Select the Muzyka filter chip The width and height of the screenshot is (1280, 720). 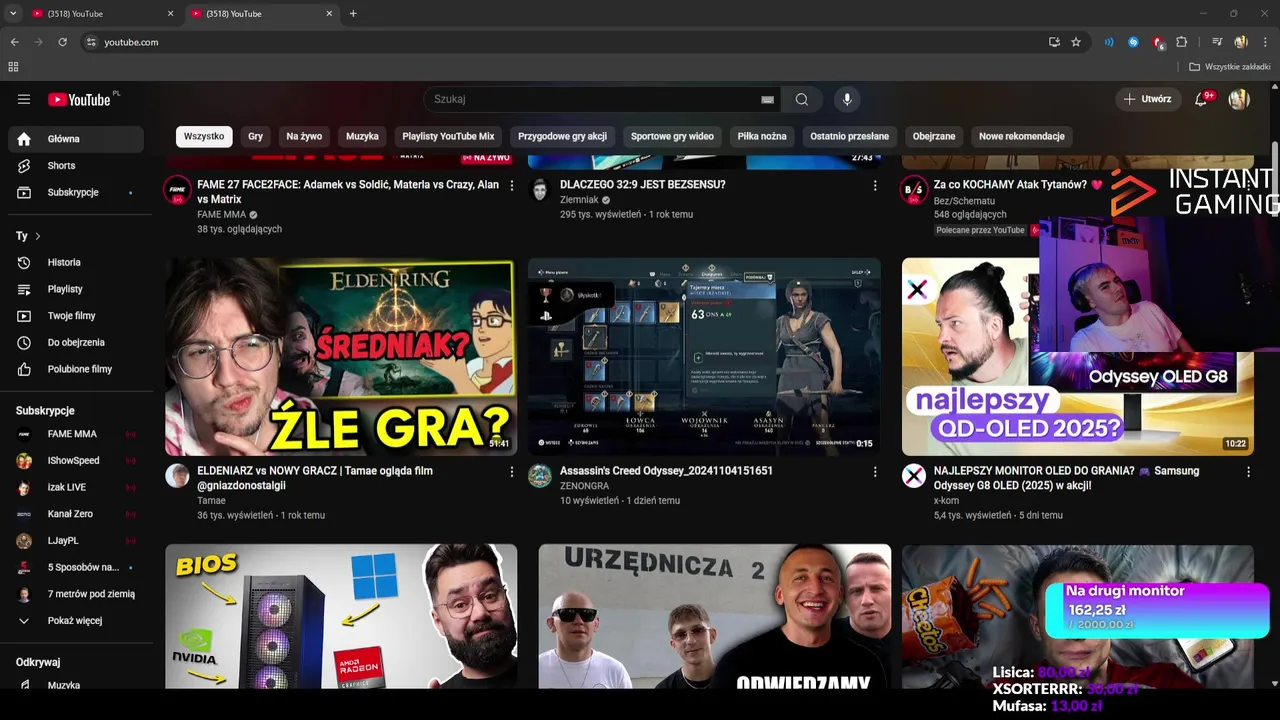(362, 136)
